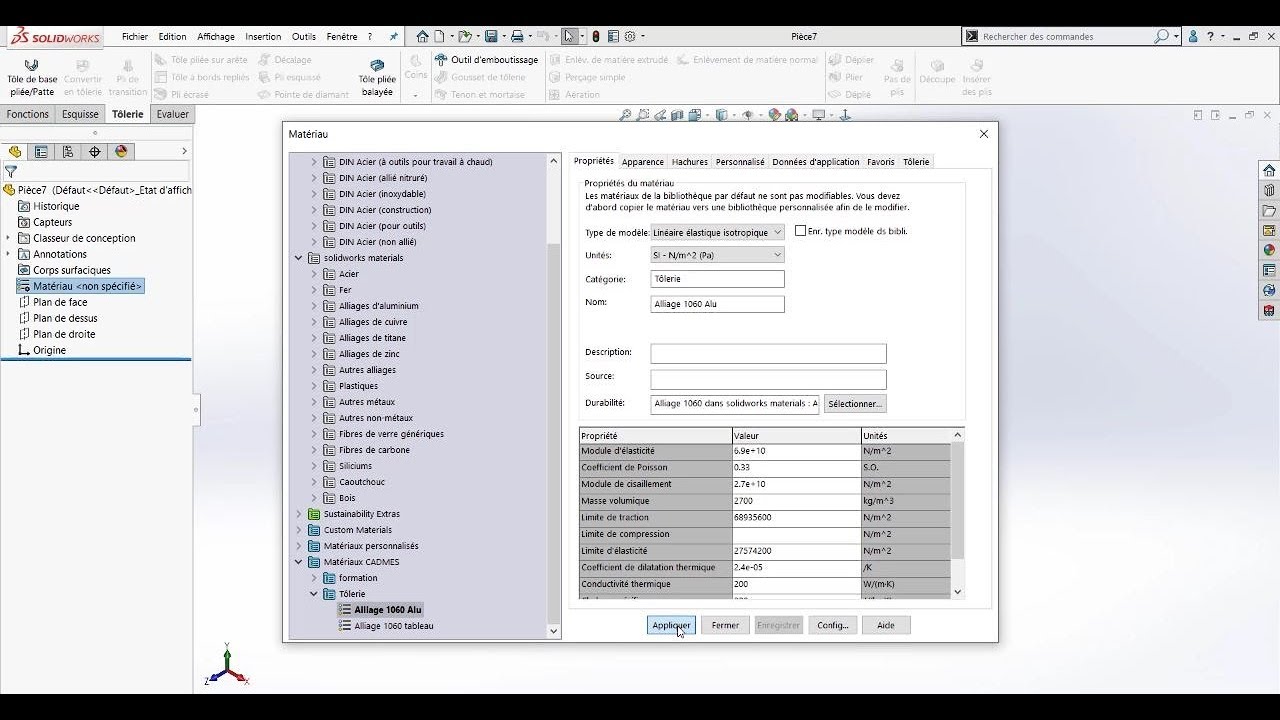Expand the Sustainability Extras library
1280x720 pixels.
(298, 514)
